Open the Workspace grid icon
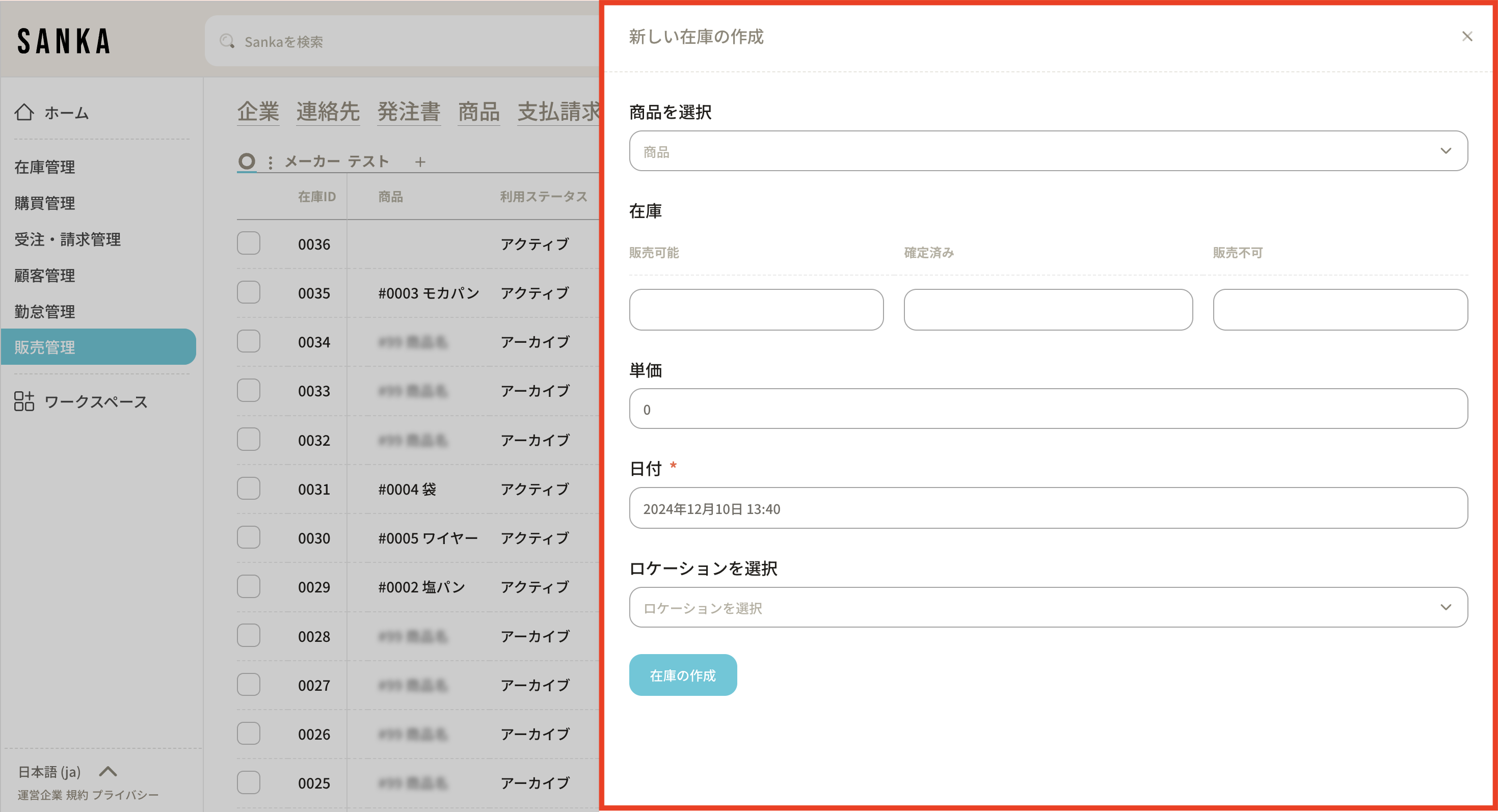Image resolution: width=1498 pixels, height=812 pixels. coord(24,401)
